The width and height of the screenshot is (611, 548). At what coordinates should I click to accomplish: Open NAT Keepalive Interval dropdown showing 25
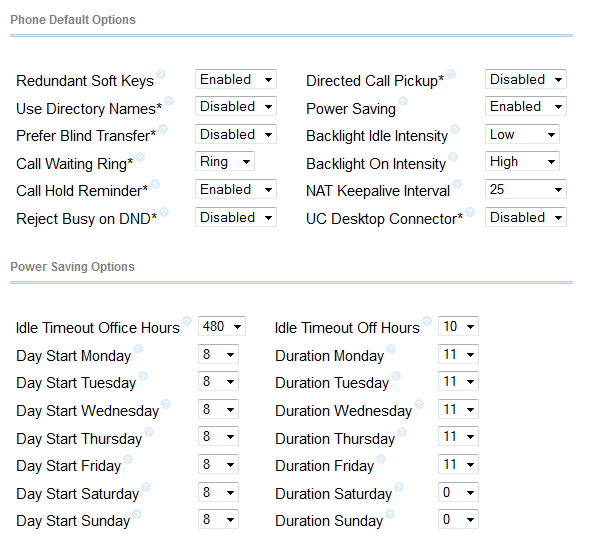pyautogui.click(x=526, y=189)
